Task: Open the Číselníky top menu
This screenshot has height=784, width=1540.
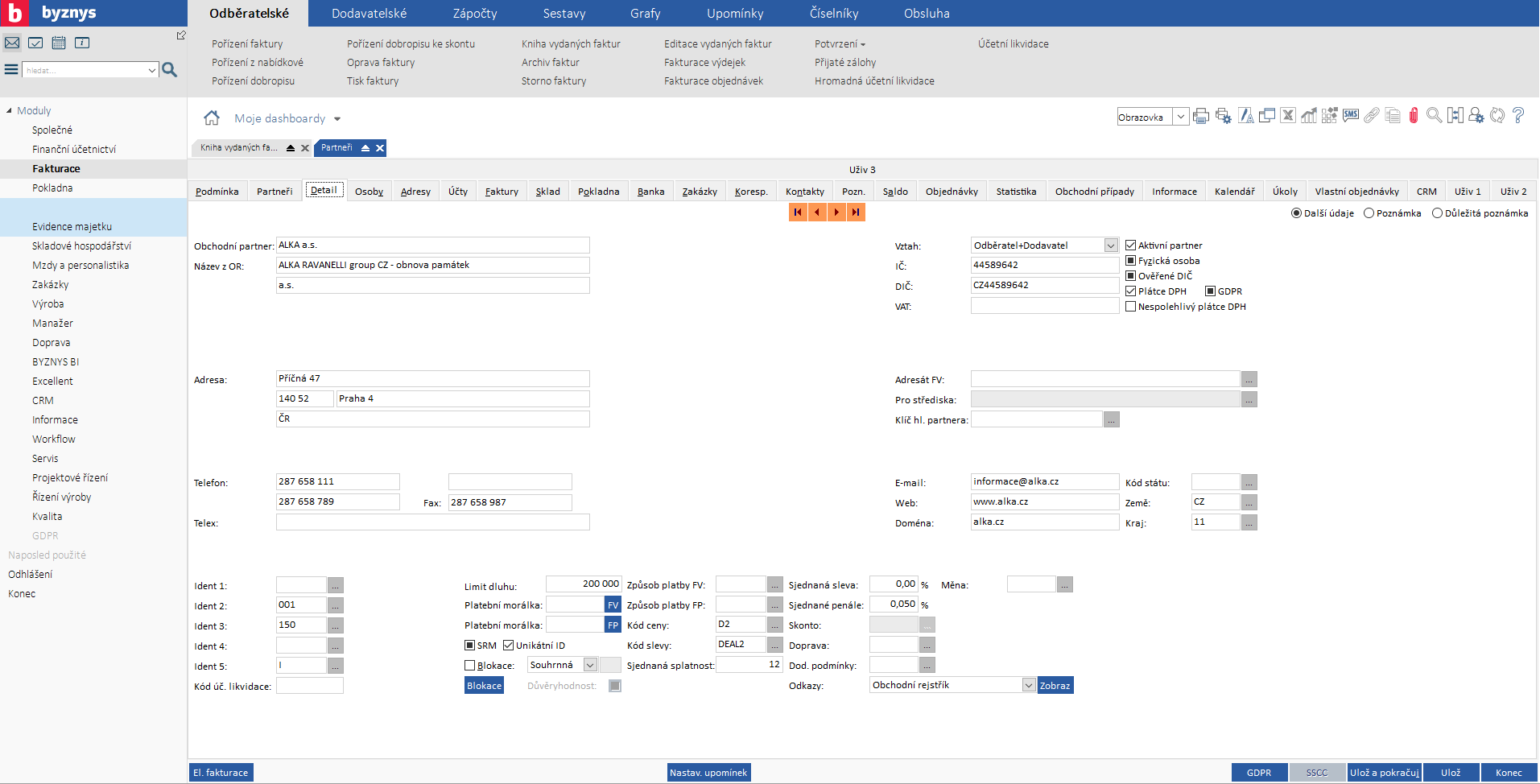Action: click(834, 14)
